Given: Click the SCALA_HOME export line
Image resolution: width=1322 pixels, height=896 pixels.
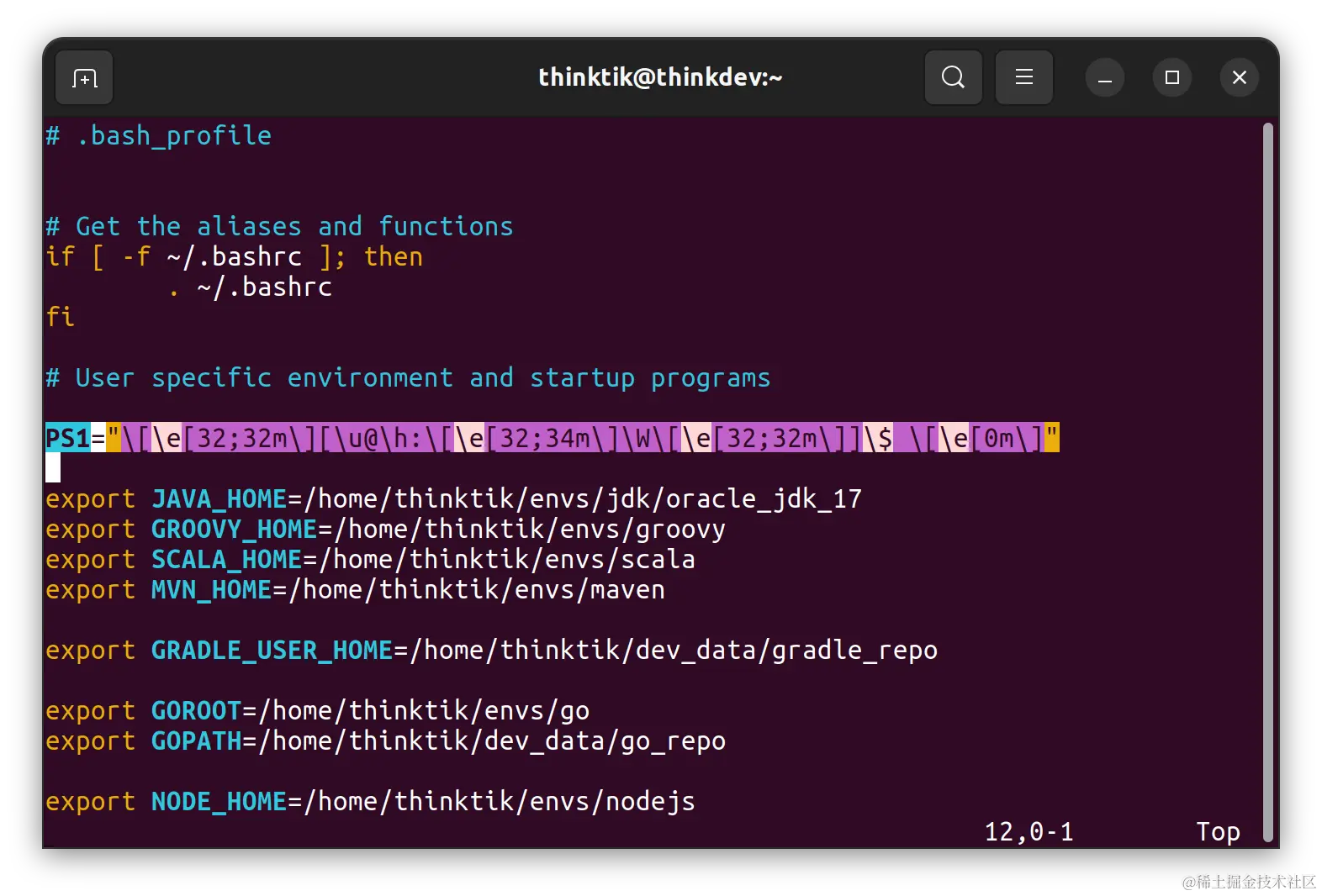Looking at the screenshot, I should pos(370,559).
